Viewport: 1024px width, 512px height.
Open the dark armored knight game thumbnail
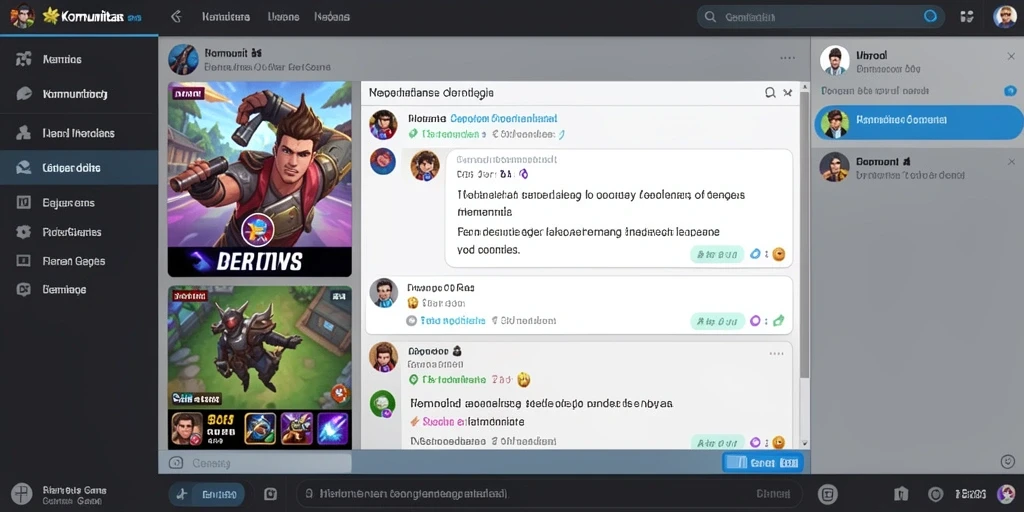[x=259, y=367]
